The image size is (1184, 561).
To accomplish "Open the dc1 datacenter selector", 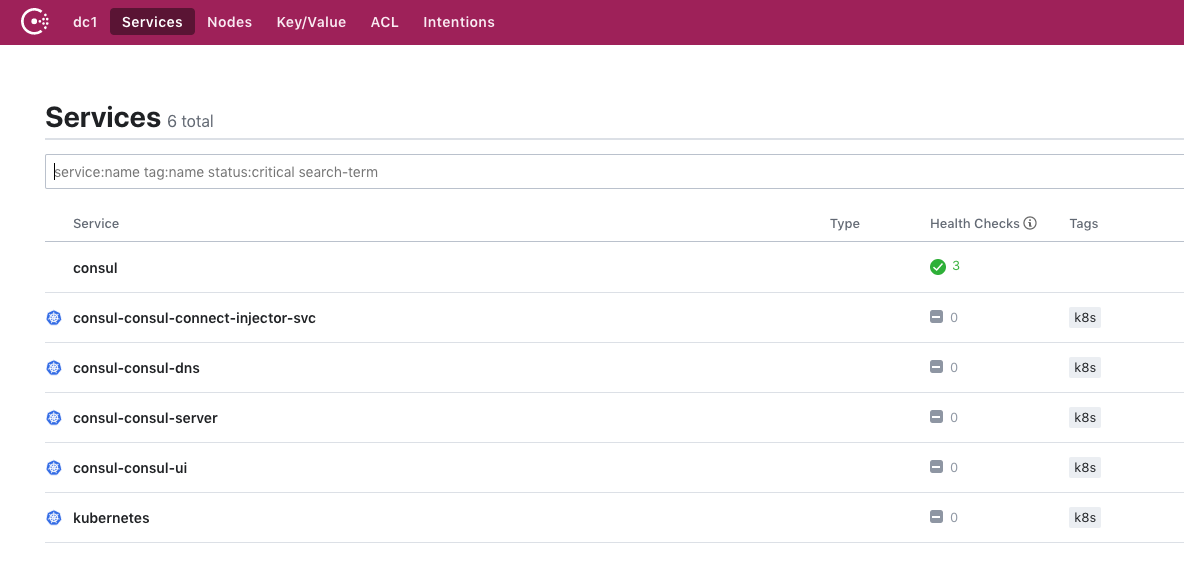I will 85,22.
